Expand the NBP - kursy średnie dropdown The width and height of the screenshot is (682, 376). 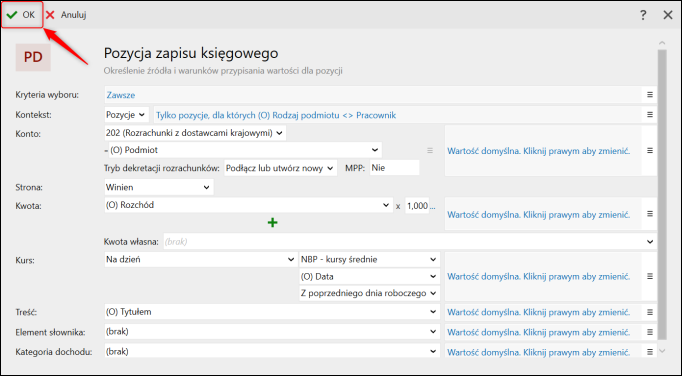tap(369, 259)
